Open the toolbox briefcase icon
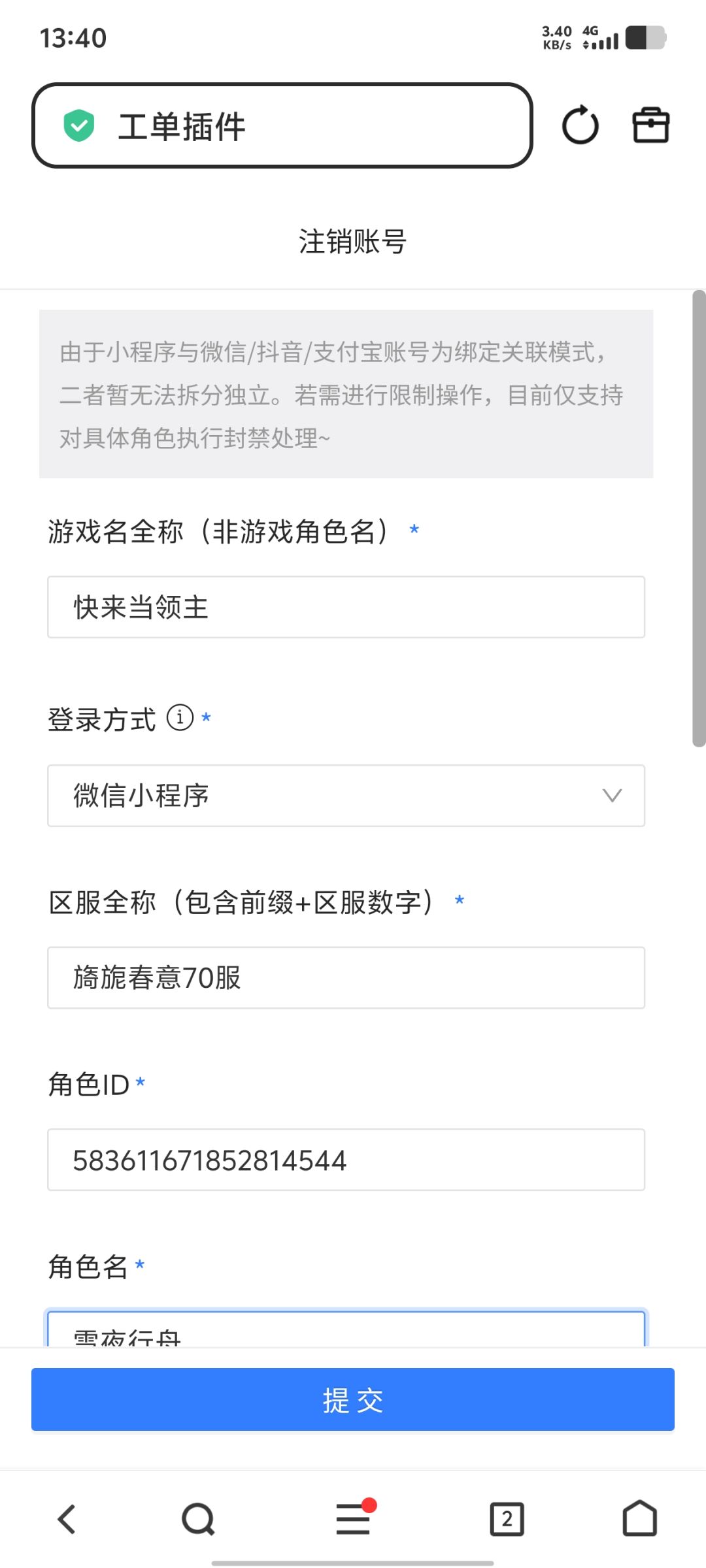The image size is (706, 1568). tap(650, 125)
